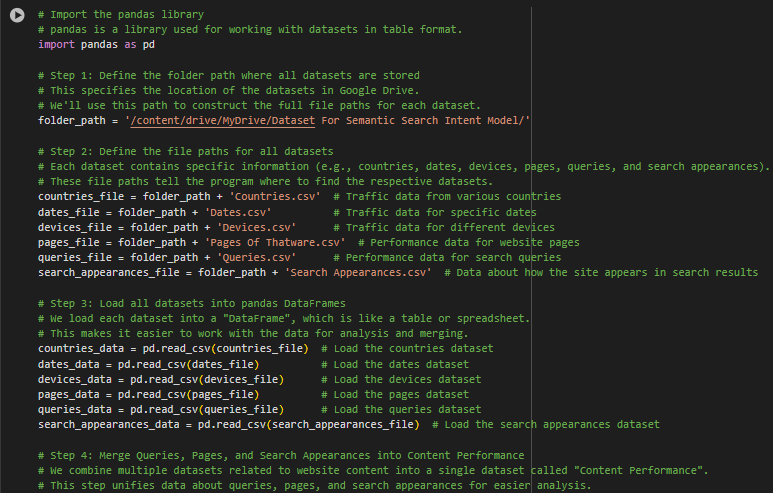Click the 'queries_data' variable name

coord(75,409)
